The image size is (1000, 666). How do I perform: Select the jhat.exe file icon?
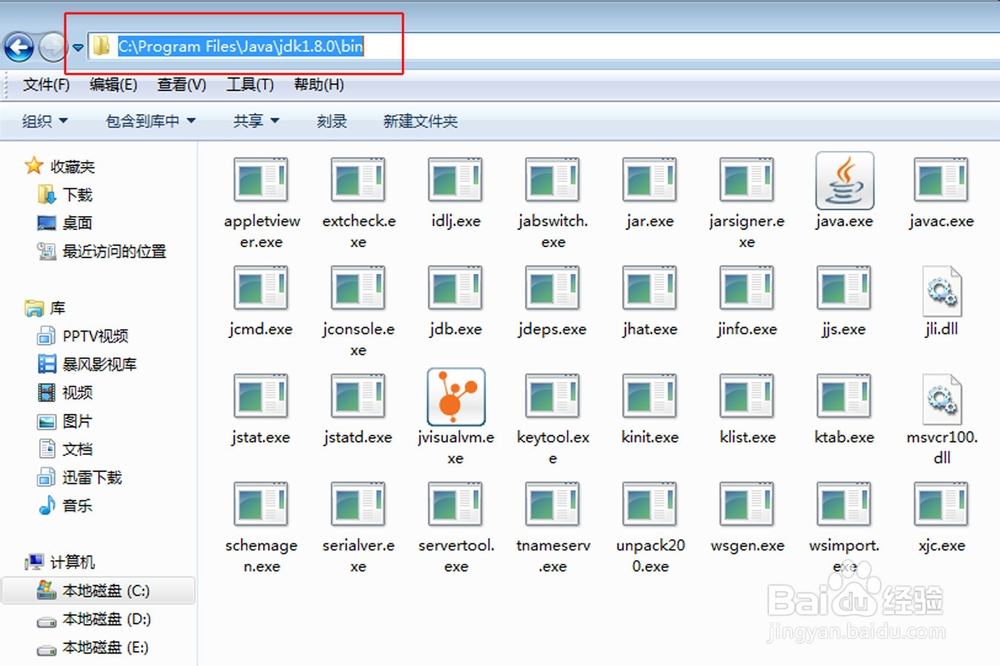pos(649,287)
